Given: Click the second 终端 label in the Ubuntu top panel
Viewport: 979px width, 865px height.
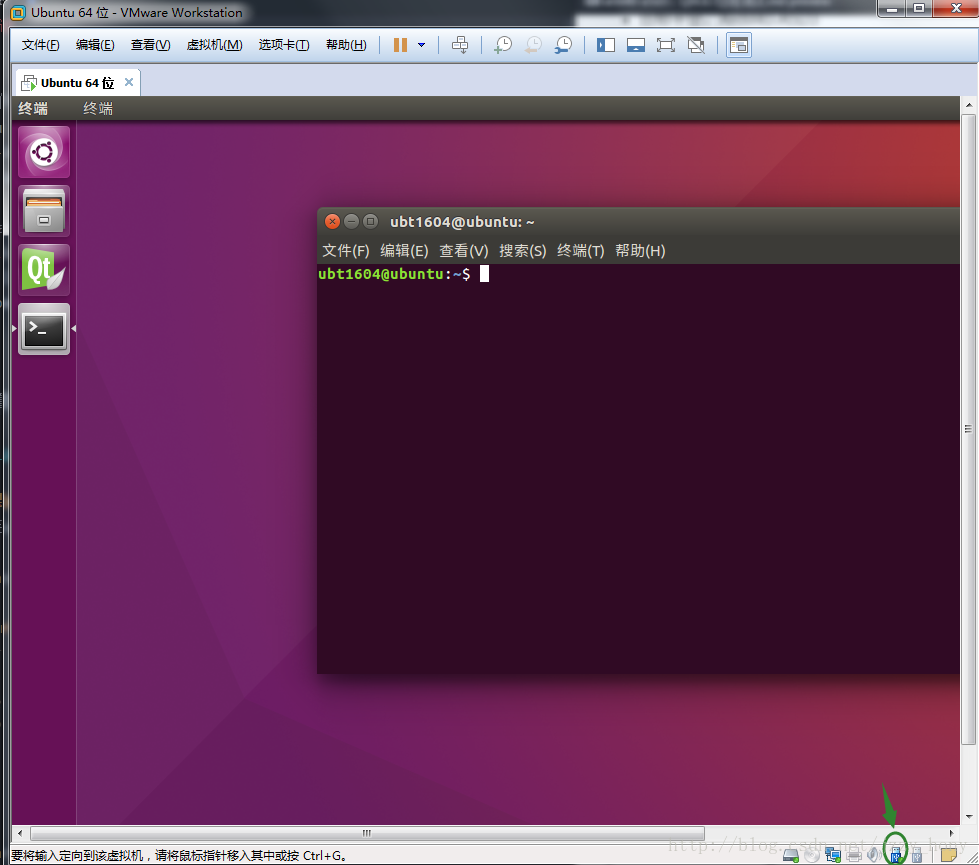Looking at the screenshot, I should tap(98, 109).
